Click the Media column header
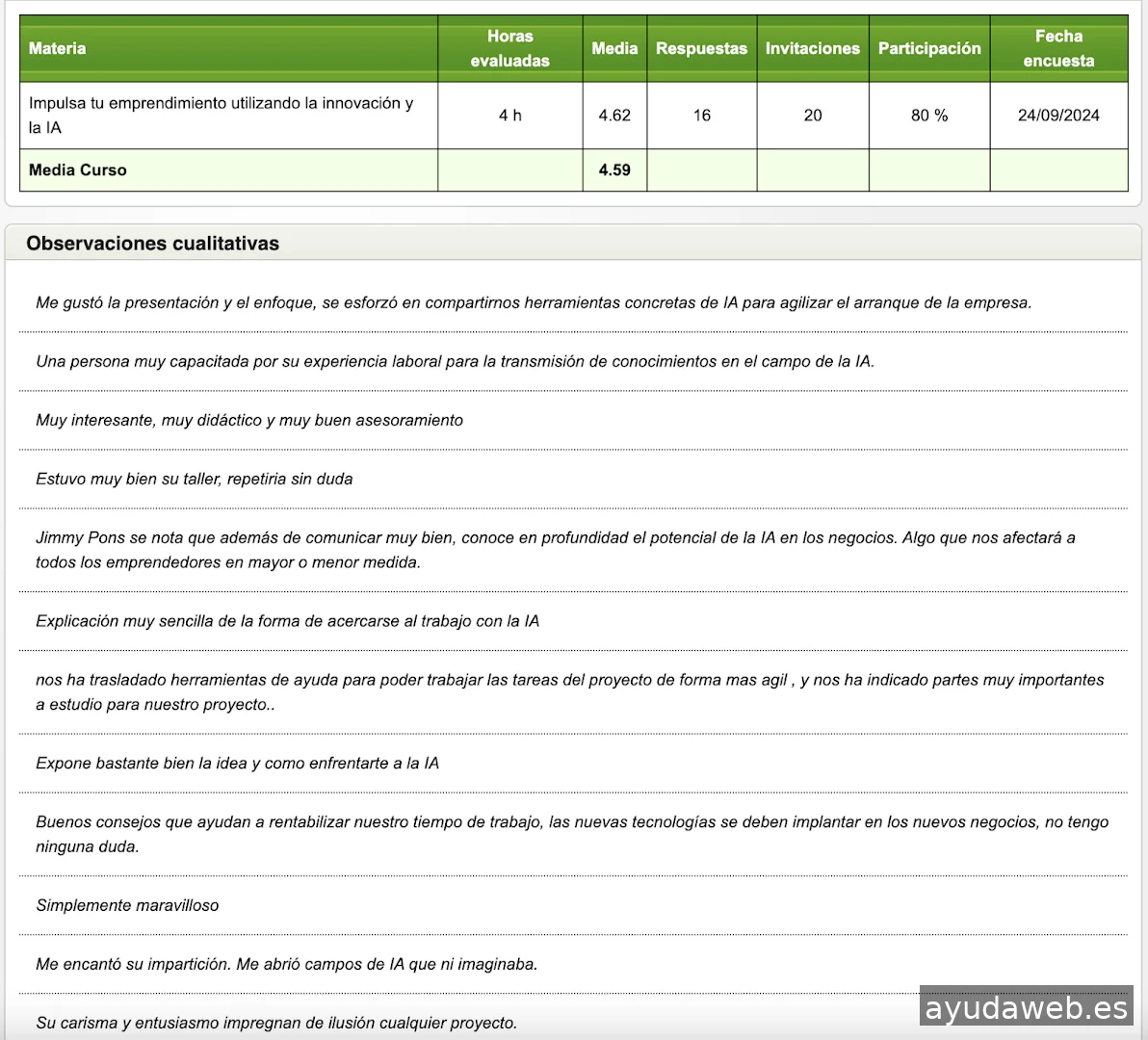The image size is (1148, 1040). pos(614,48)
